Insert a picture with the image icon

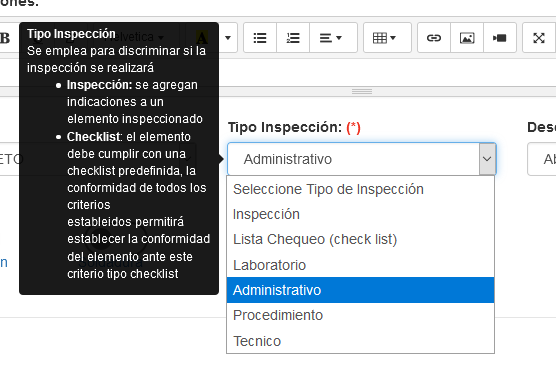[467, 38]
